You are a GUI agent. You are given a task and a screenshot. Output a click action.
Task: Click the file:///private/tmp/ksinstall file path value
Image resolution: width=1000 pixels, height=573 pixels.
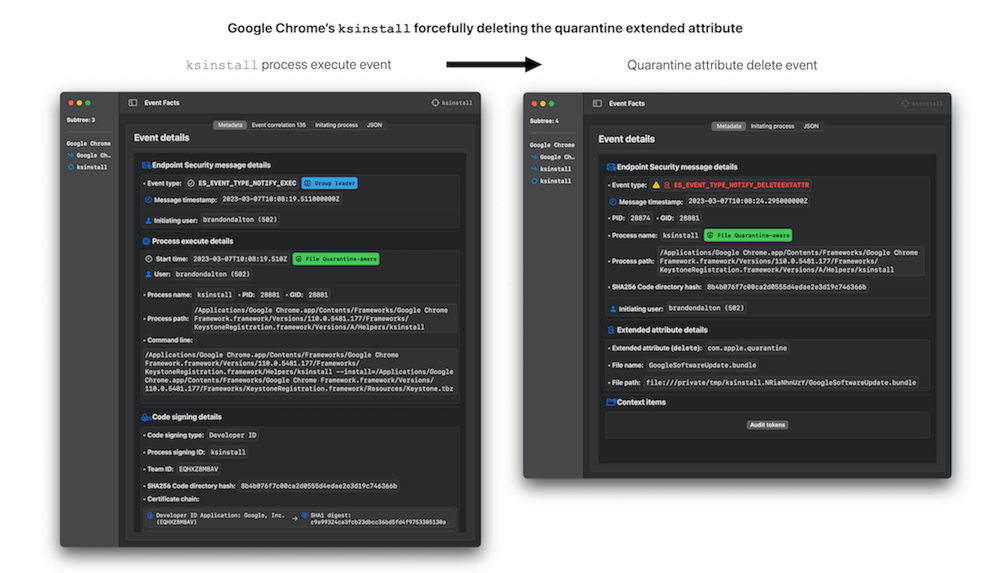781,383
